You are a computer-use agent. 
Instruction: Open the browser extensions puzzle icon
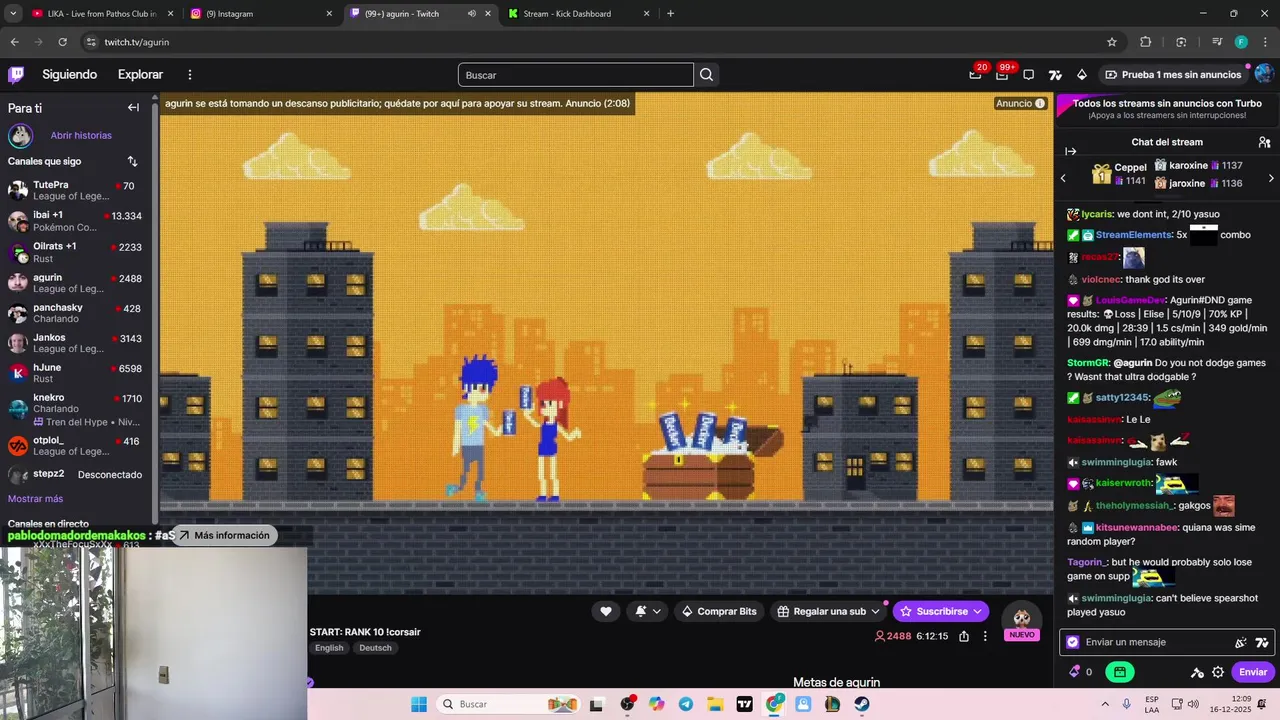click(x=1146, y=42)
